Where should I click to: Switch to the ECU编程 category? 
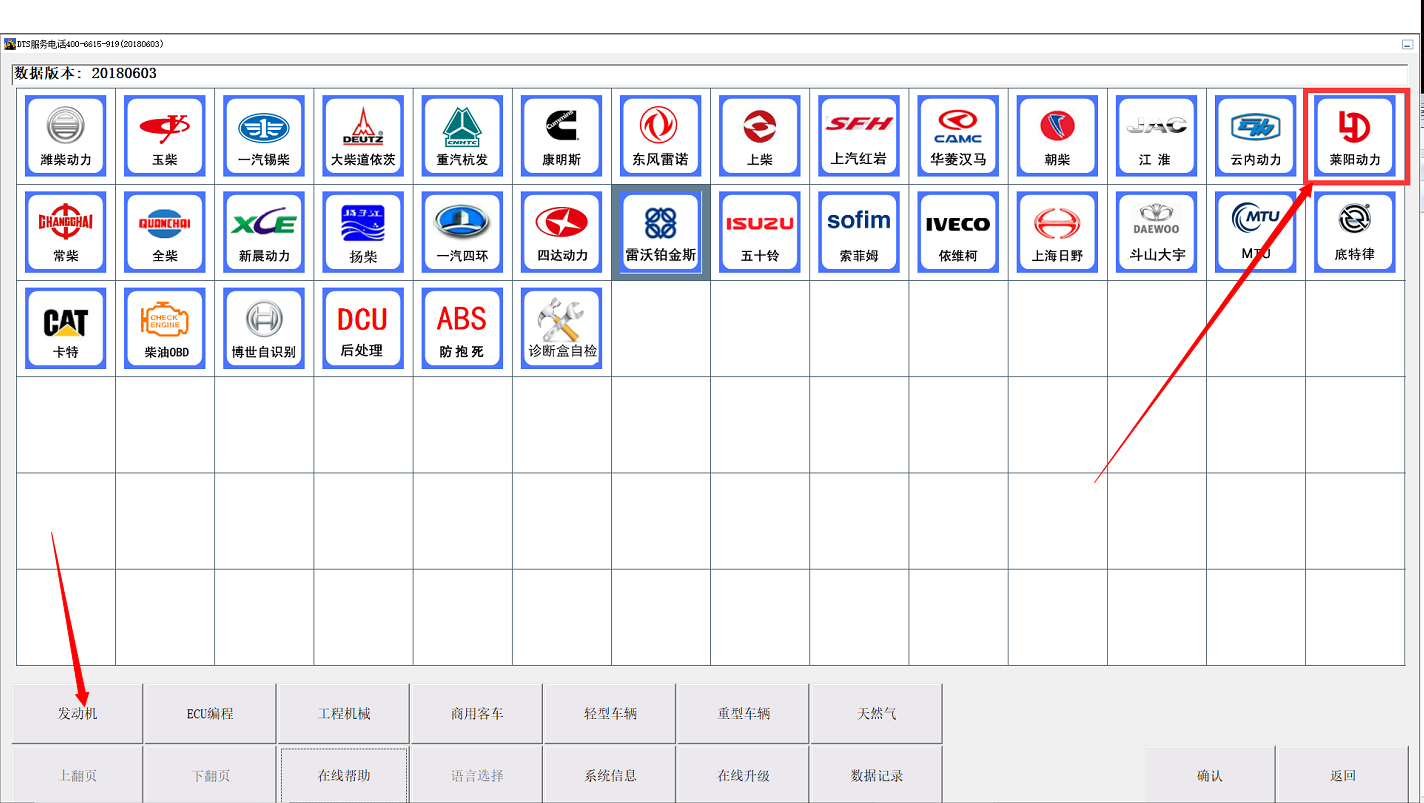point(210,714)
